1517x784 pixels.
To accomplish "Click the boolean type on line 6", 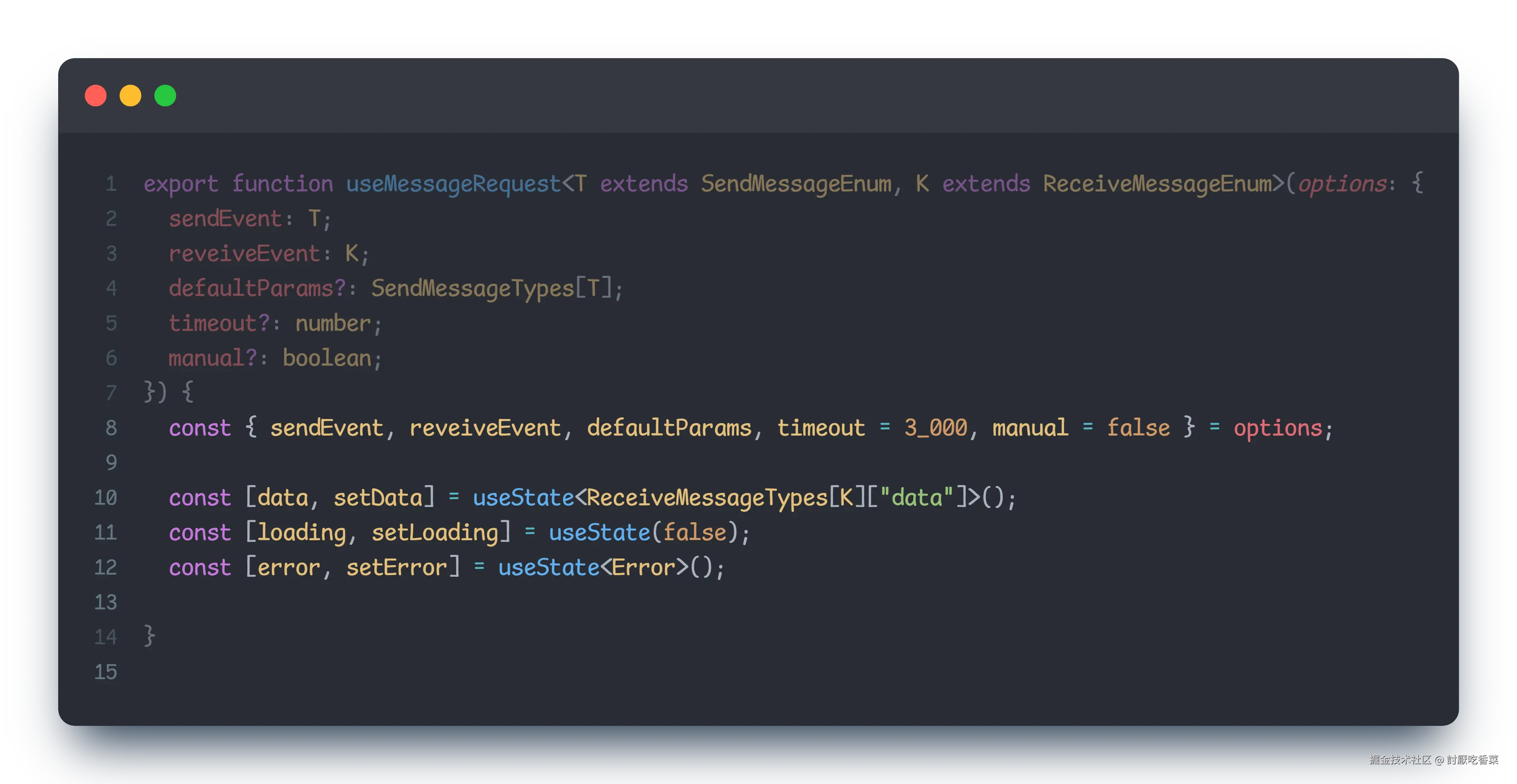I will coord(327,358).
